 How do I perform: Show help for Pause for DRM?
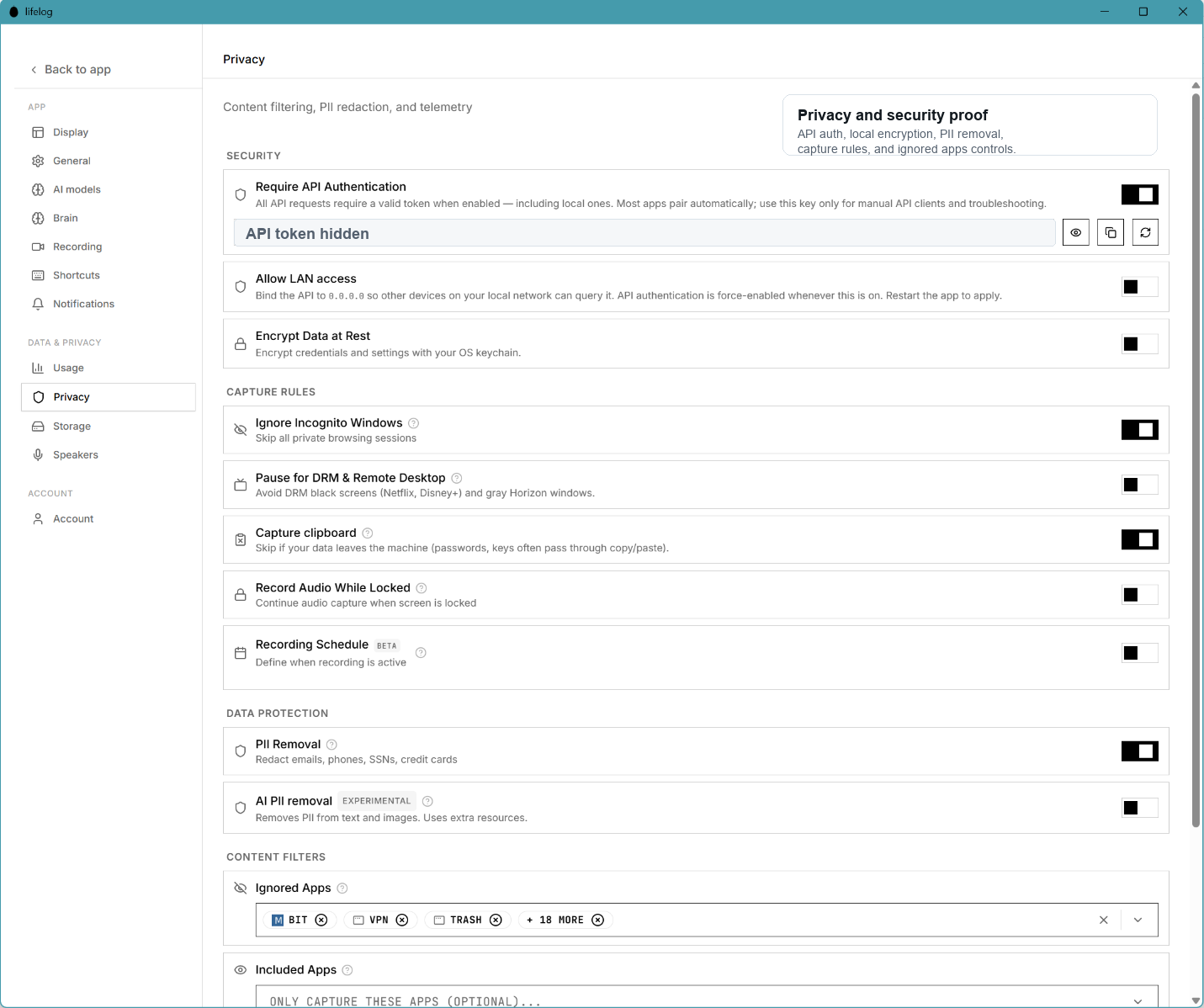pos(457,478)
